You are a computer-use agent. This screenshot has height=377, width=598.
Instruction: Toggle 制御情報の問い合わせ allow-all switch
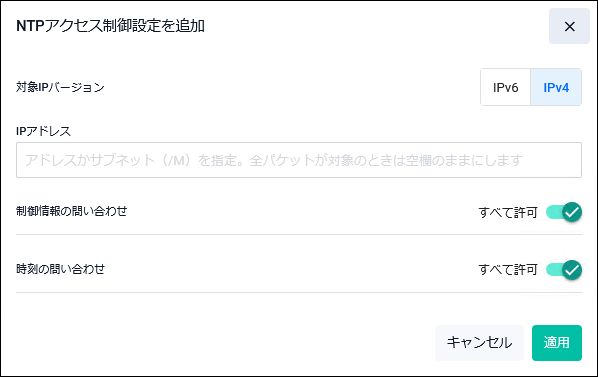[x=564, y=212]
